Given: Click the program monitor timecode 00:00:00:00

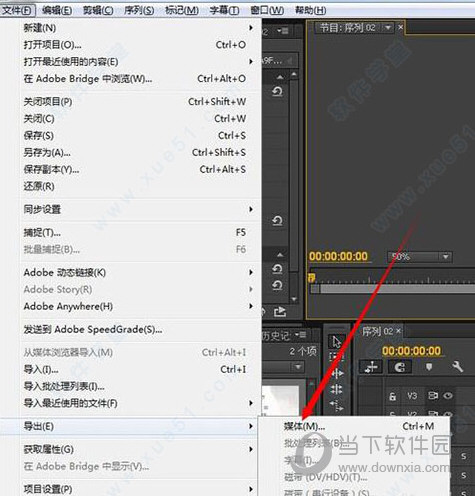Looking at the screenshot, I should click(338, 256).
